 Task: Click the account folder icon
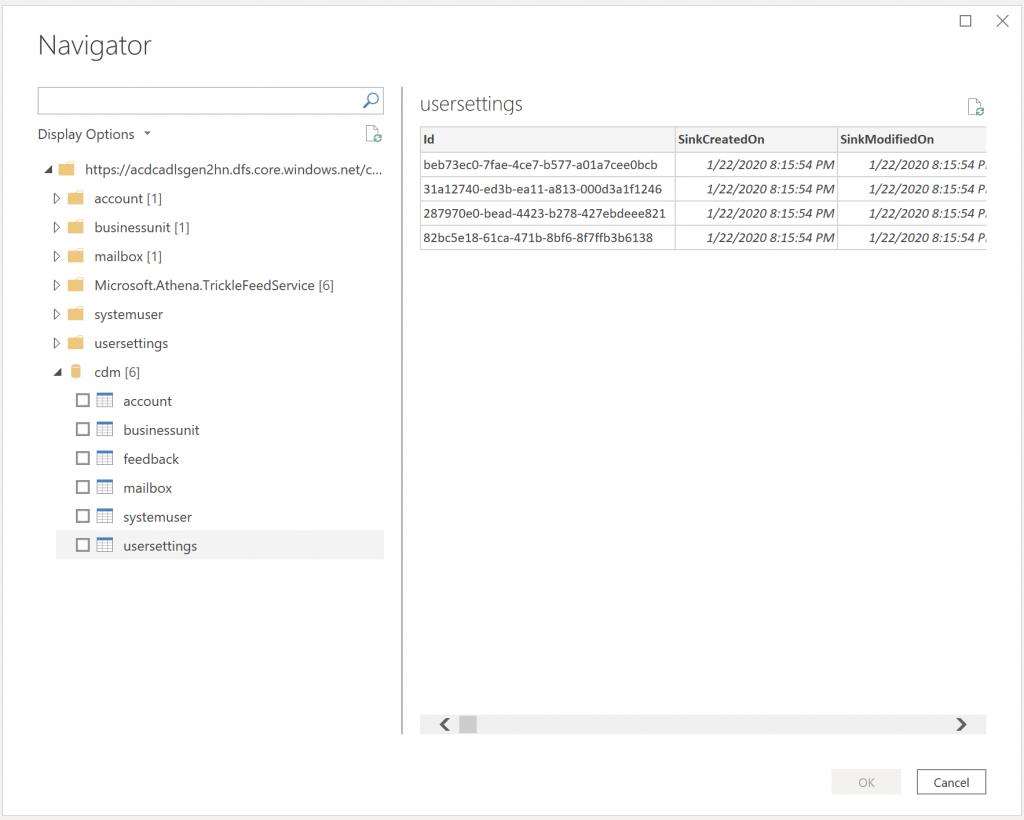(76, 198)
